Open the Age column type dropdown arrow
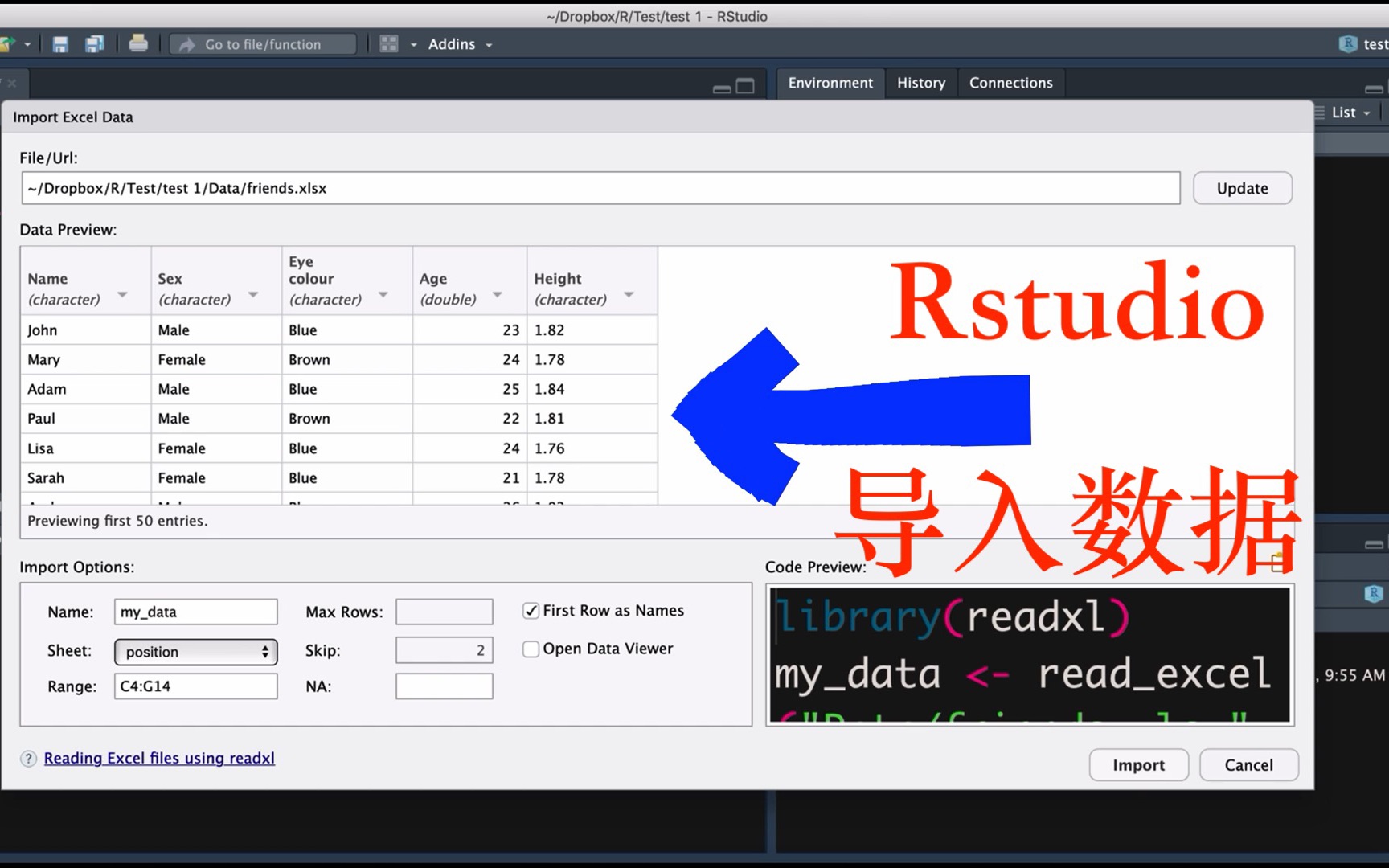Image resolution: width=1389 pixels, height=868 pixels. click(498, 296)
